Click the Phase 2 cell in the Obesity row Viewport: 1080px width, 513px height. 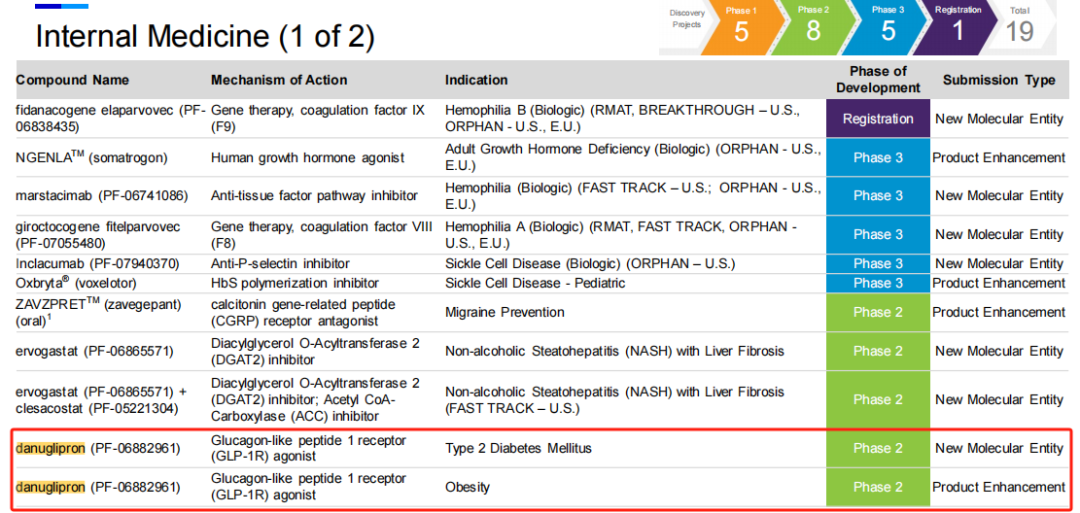coord(877,487)
